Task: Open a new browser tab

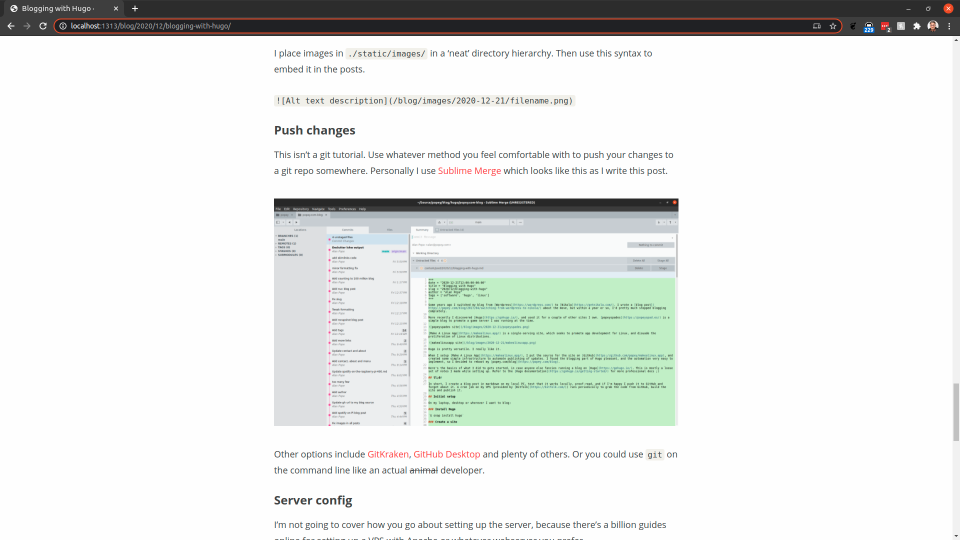Action: click(x=135, y=8)
